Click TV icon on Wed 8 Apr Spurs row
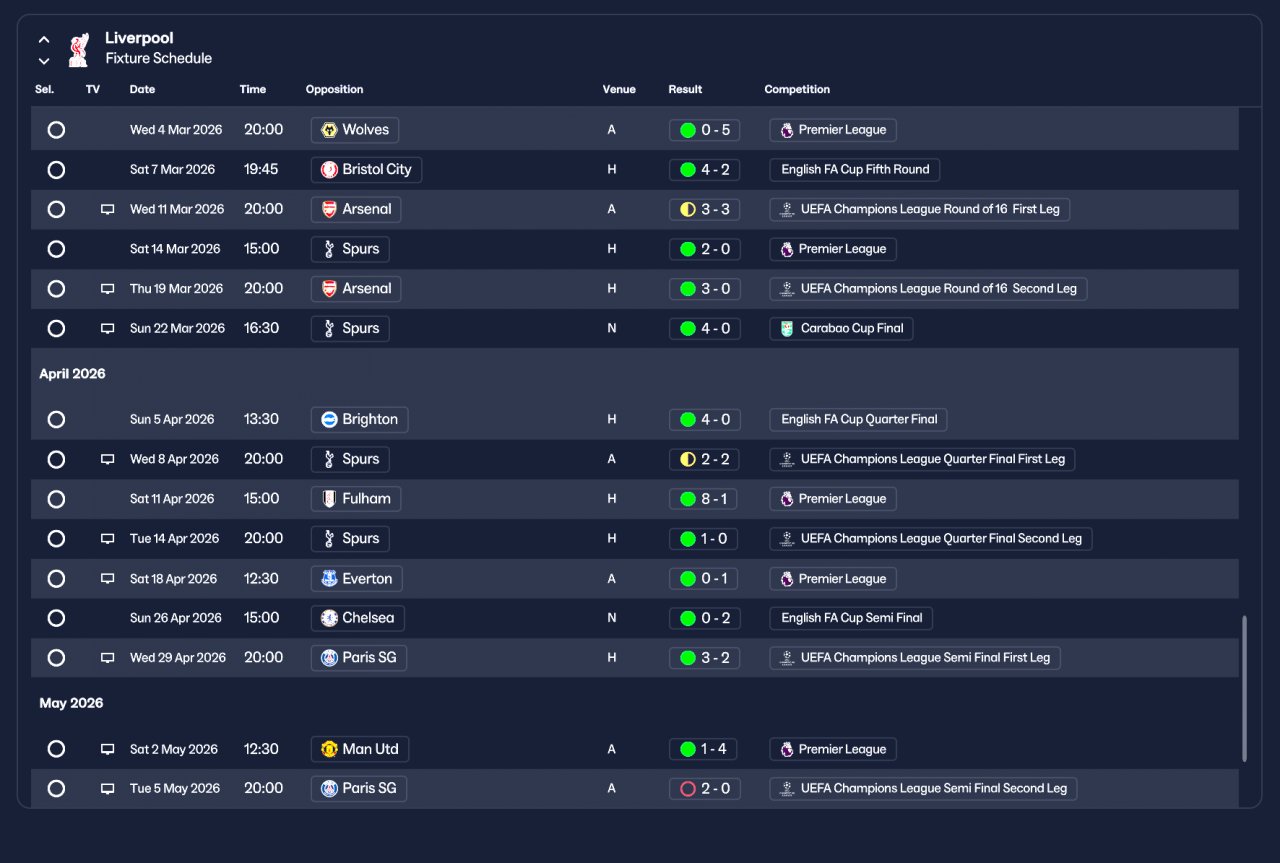 (107, 460)
